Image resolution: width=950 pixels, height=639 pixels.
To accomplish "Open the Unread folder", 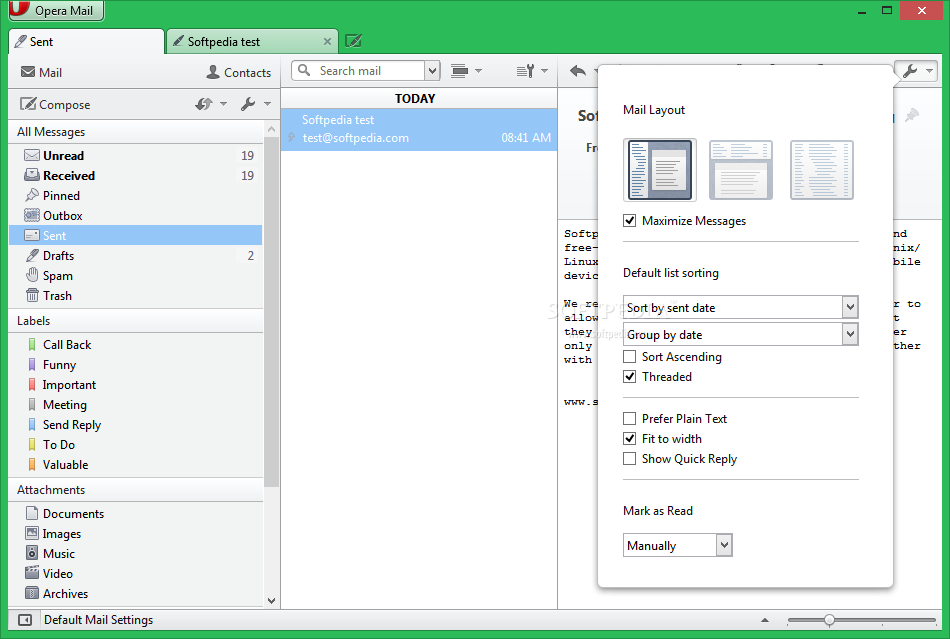I will point(136,156).
